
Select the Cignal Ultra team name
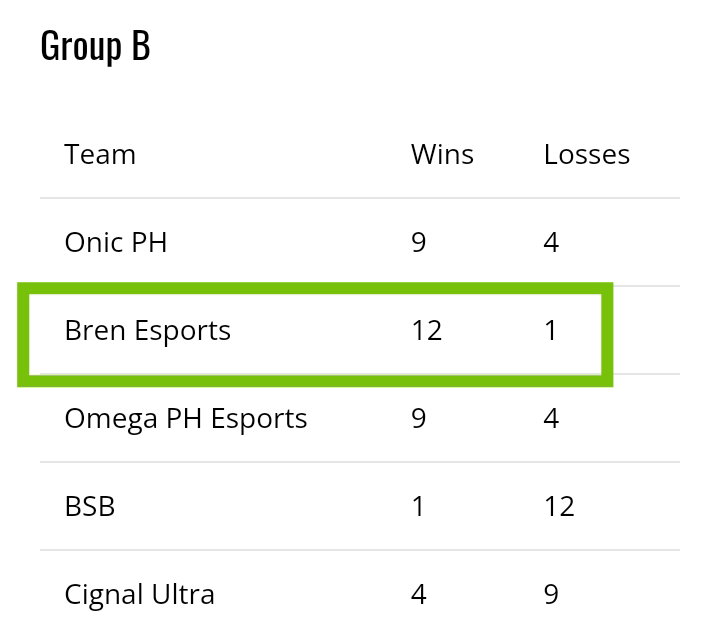(x=140, y=595)
